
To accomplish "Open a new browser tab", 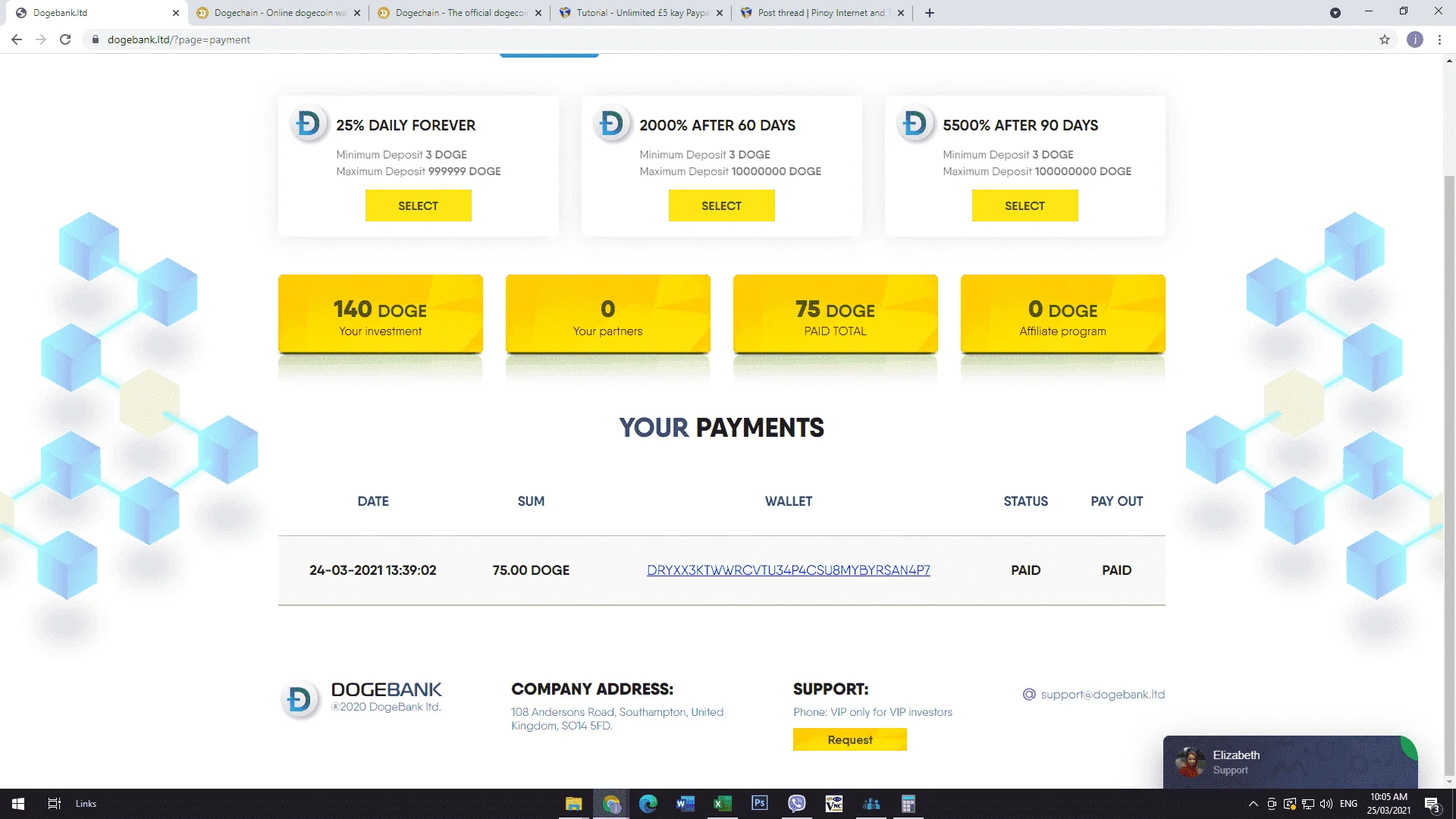I will click(930, 13).
